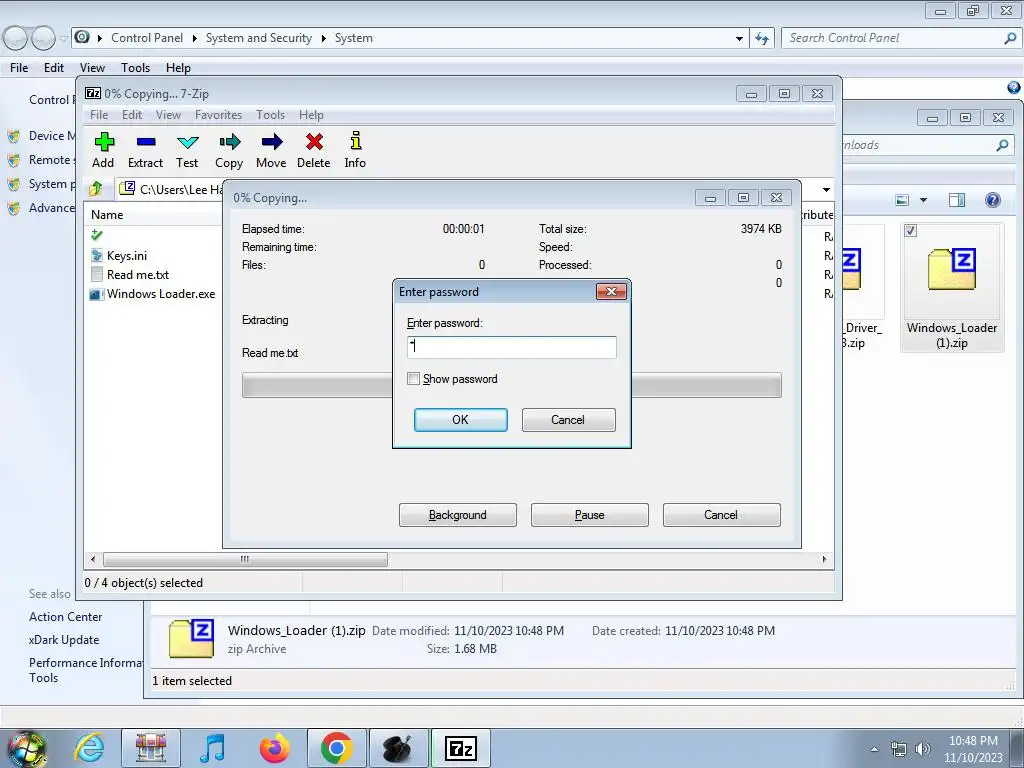Expand arrow after System and Security breadcrumb
The image size is (1024, 768).
(x=323, y=39)
